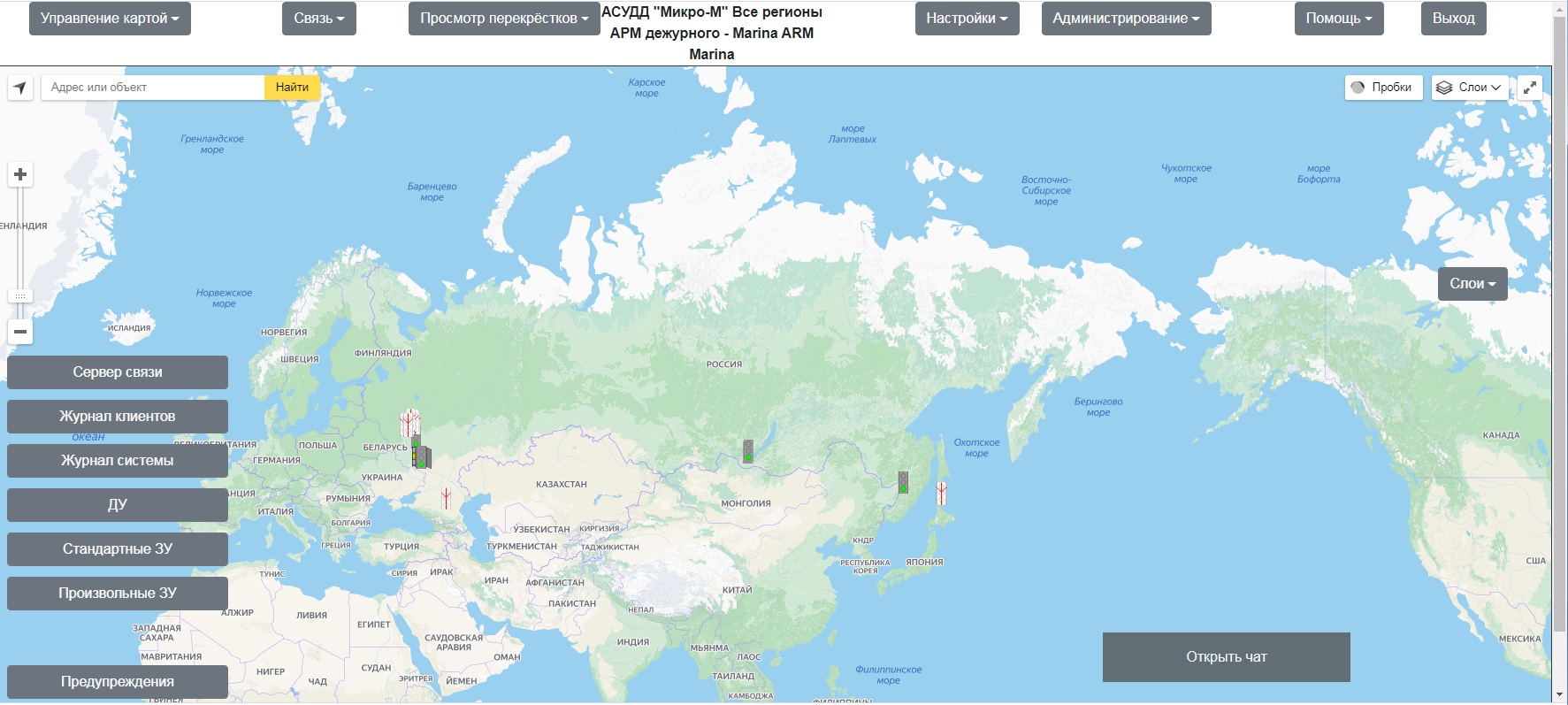Click traffic light marker near Lake Baikal

point(748,451)
